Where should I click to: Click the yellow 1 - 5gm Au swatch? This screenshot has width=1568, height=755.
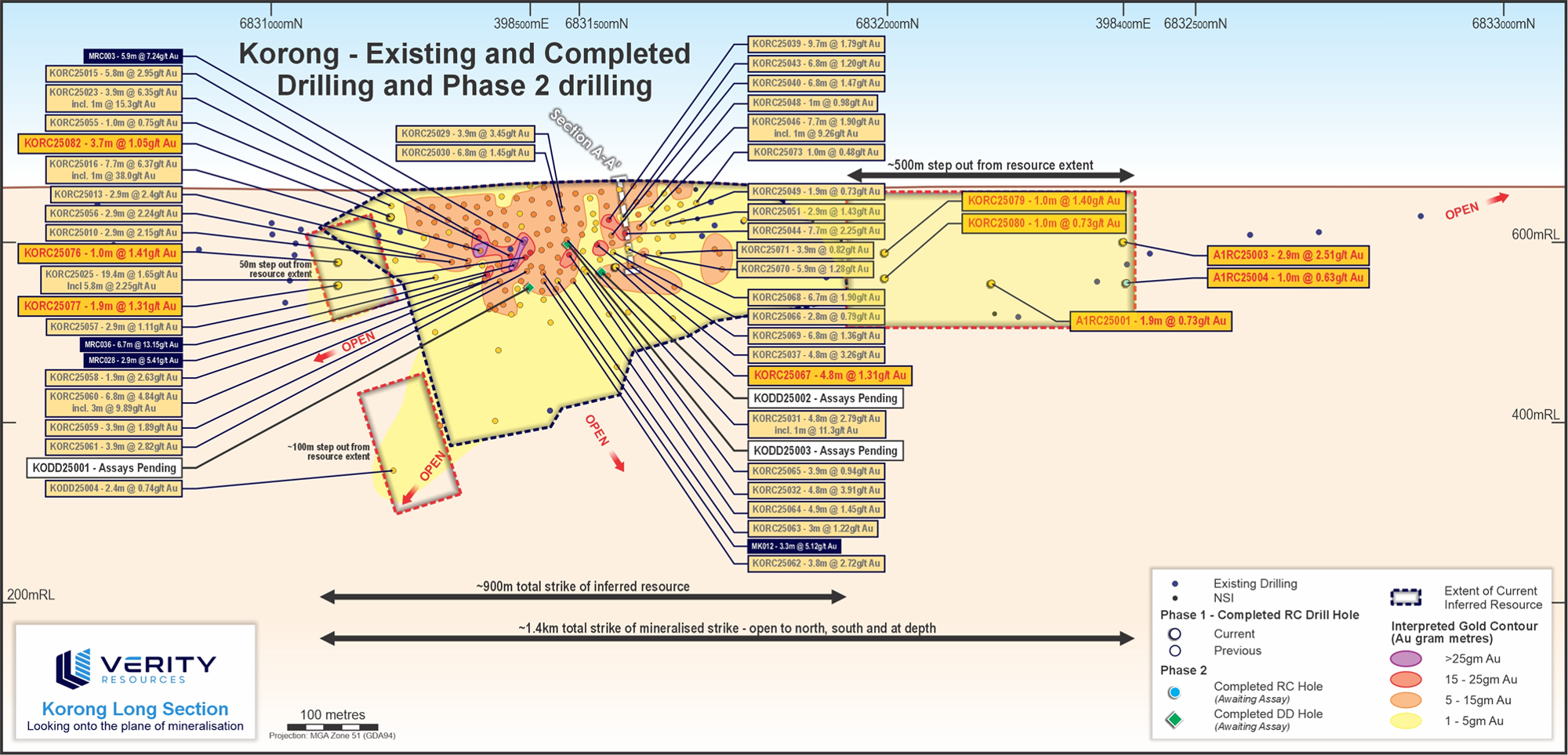[x=1406, y=721]
